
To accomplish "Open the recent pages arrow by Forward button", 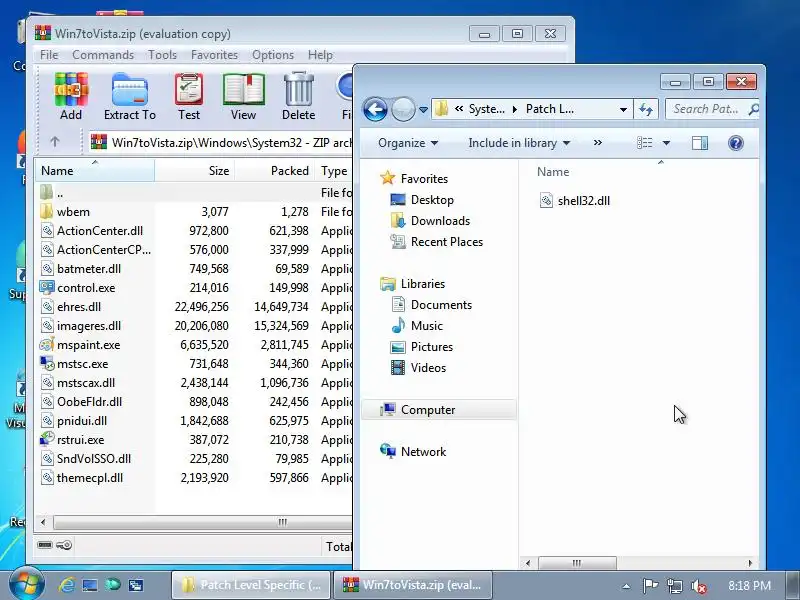I will [x=423, y=110].
